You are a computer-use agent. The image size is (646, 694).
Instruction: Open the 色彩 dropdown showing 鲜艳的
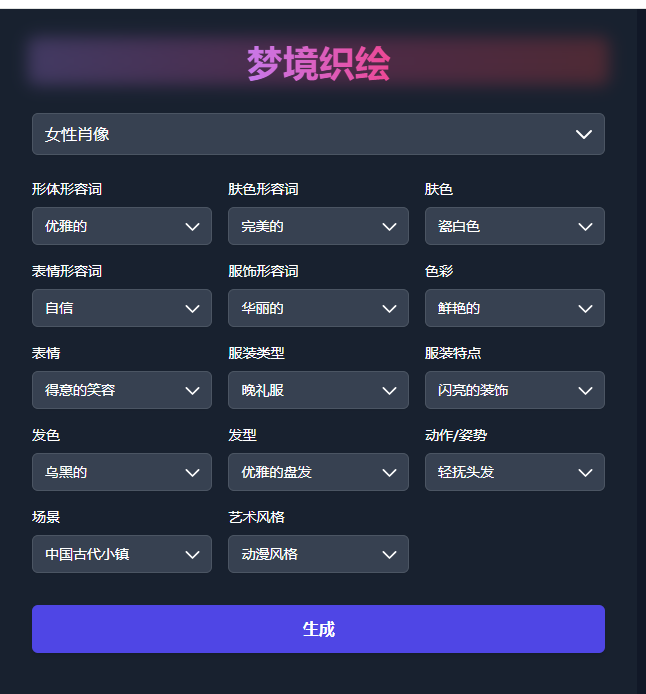point(515,308)
